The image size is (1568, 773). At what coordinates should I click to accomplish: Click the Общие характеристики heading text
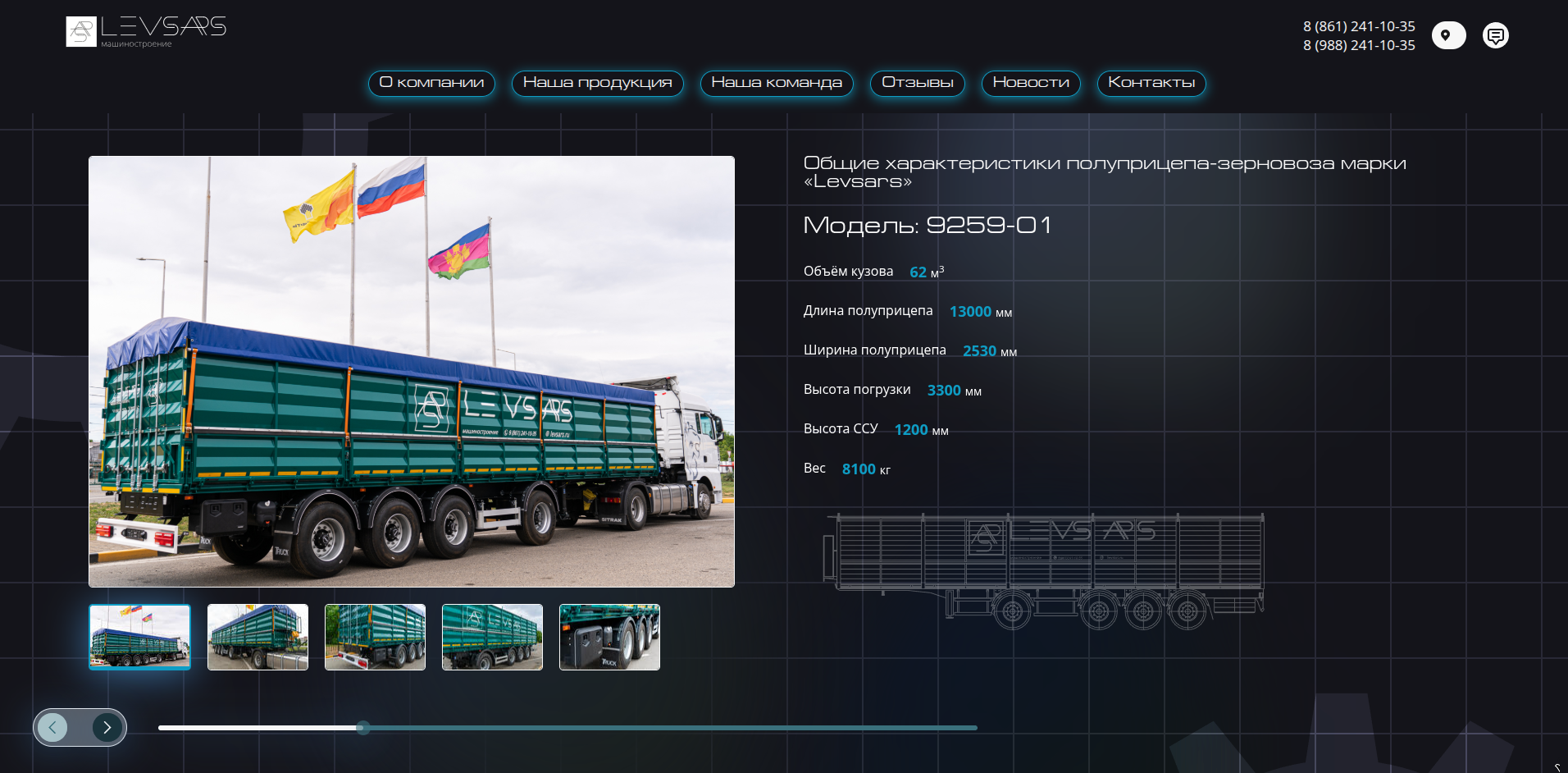(1105, 172)
